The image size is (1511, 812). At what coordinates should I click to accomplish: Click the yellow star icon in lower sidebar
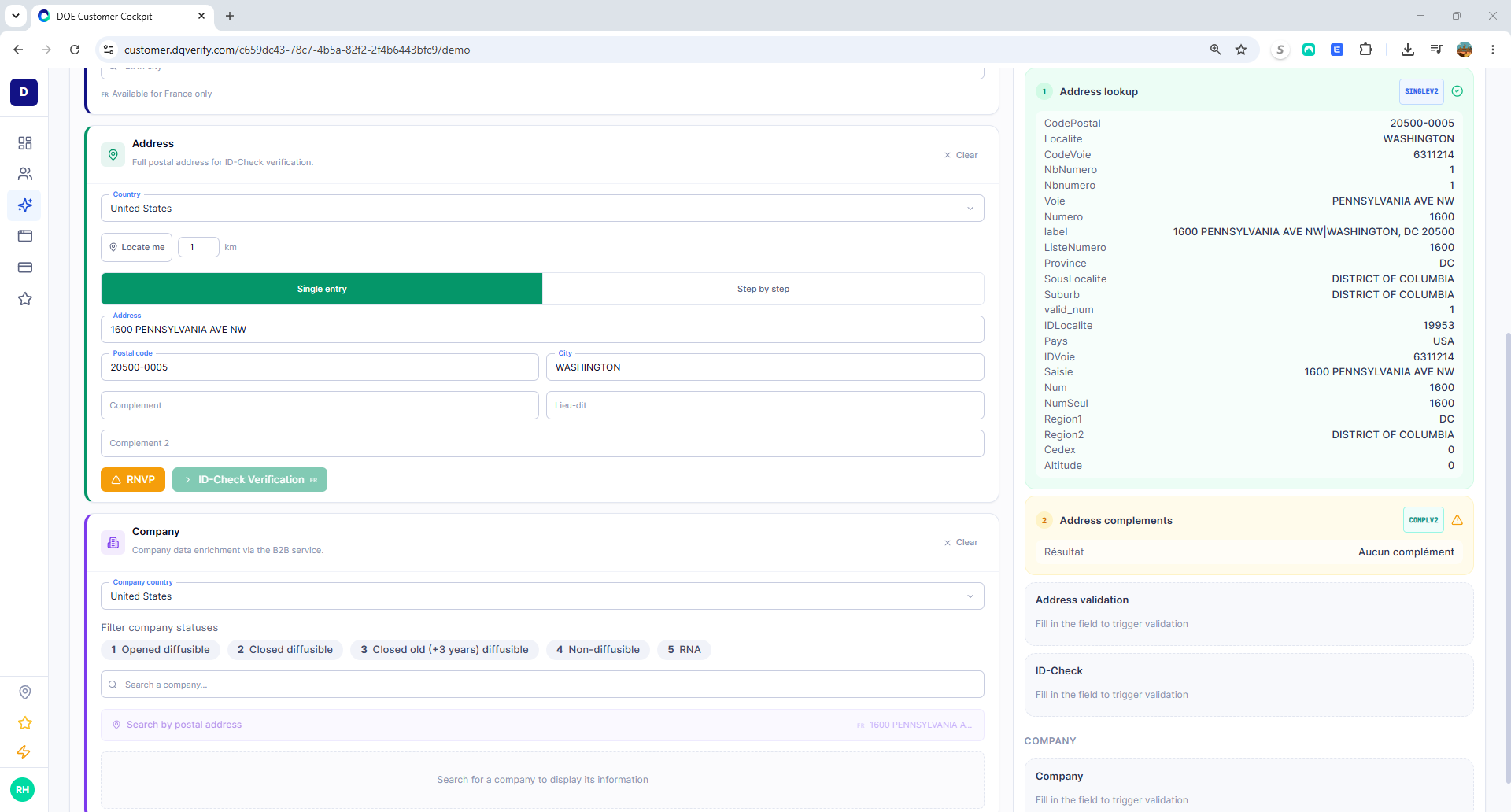click(24, 723)
